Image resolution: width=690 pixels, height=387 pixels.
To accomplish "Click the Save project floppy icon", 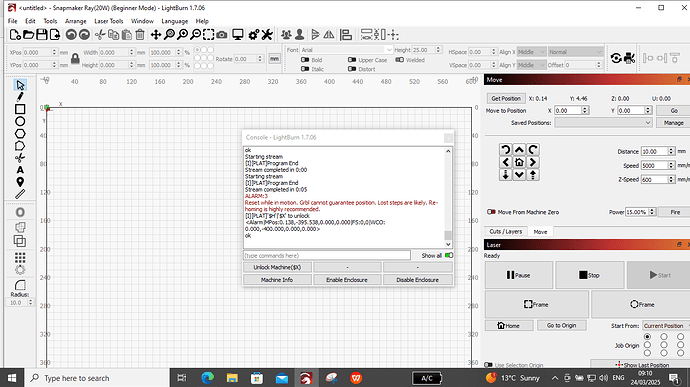I will click(x=41, y=35).
